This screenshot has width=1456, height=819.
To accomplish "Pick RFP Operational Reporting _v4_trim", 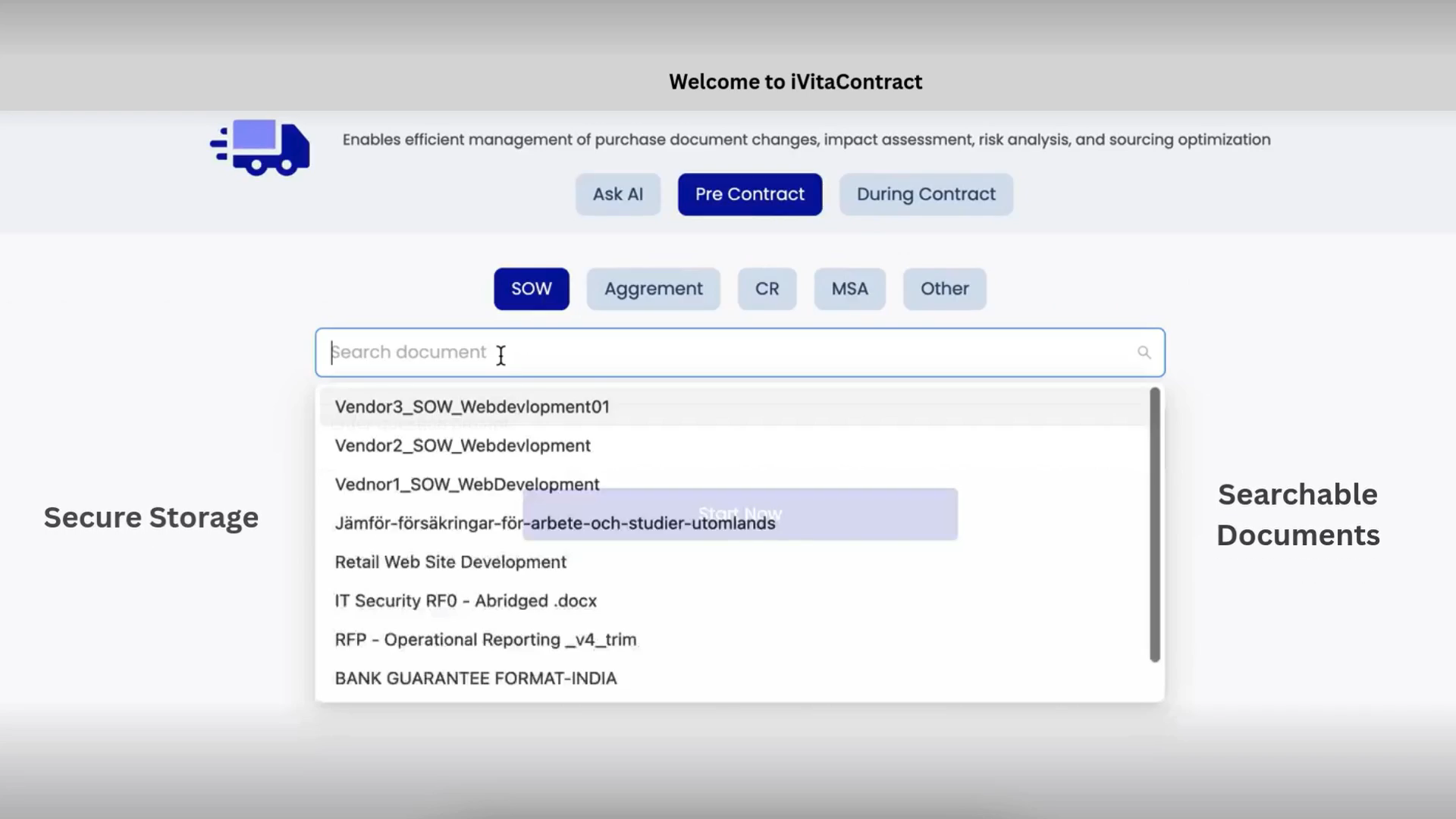I will (x=485, y=639).
